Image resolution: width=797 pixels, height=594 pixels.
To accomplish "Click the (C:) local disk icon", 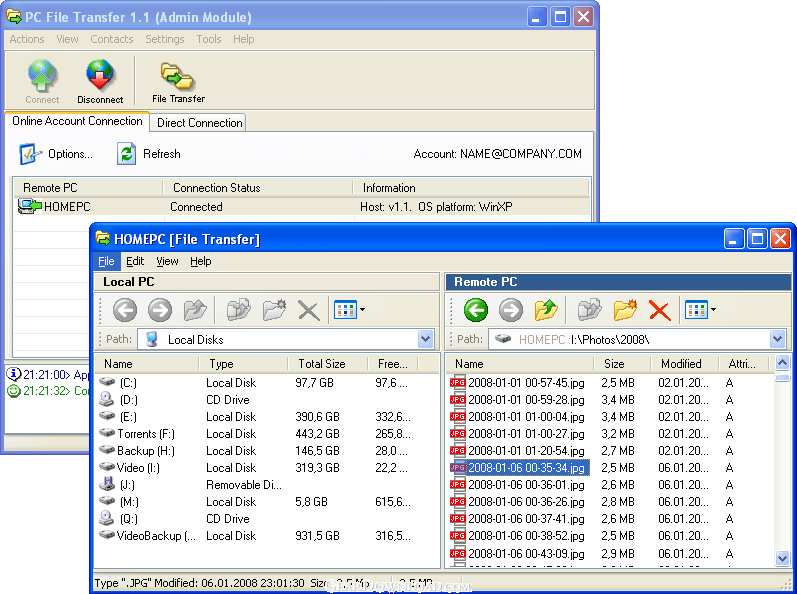I will (107, 382).
